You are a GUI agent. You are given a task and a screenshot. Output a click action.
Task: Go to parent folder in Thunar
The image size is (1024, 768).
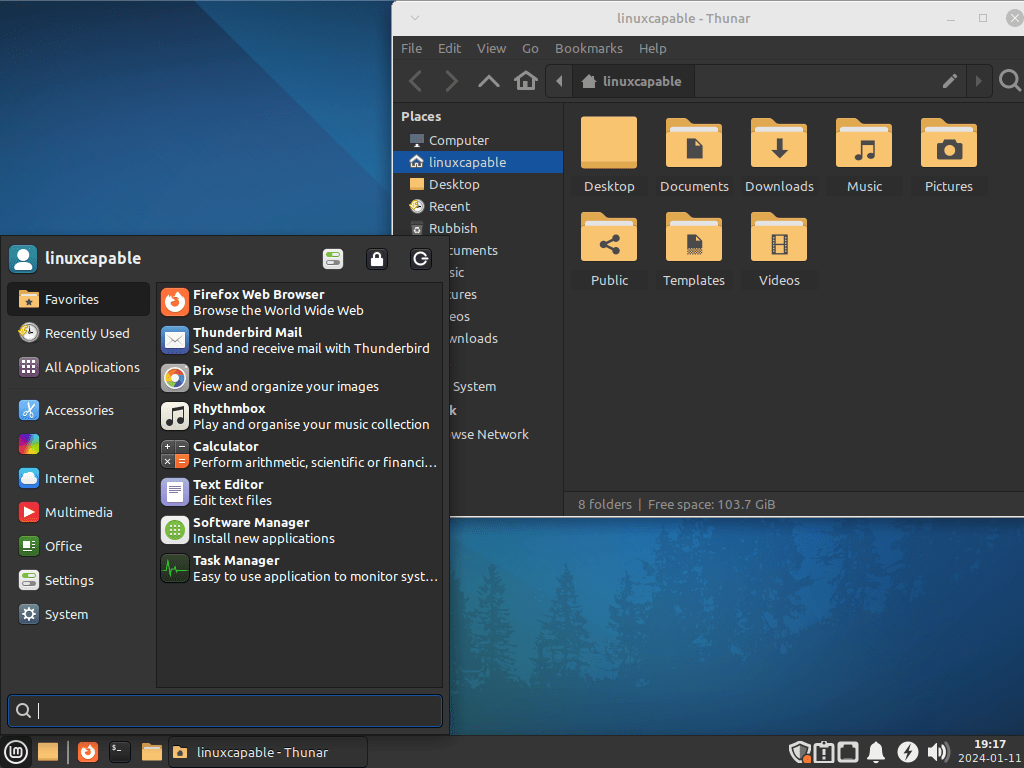pos(488,81)
